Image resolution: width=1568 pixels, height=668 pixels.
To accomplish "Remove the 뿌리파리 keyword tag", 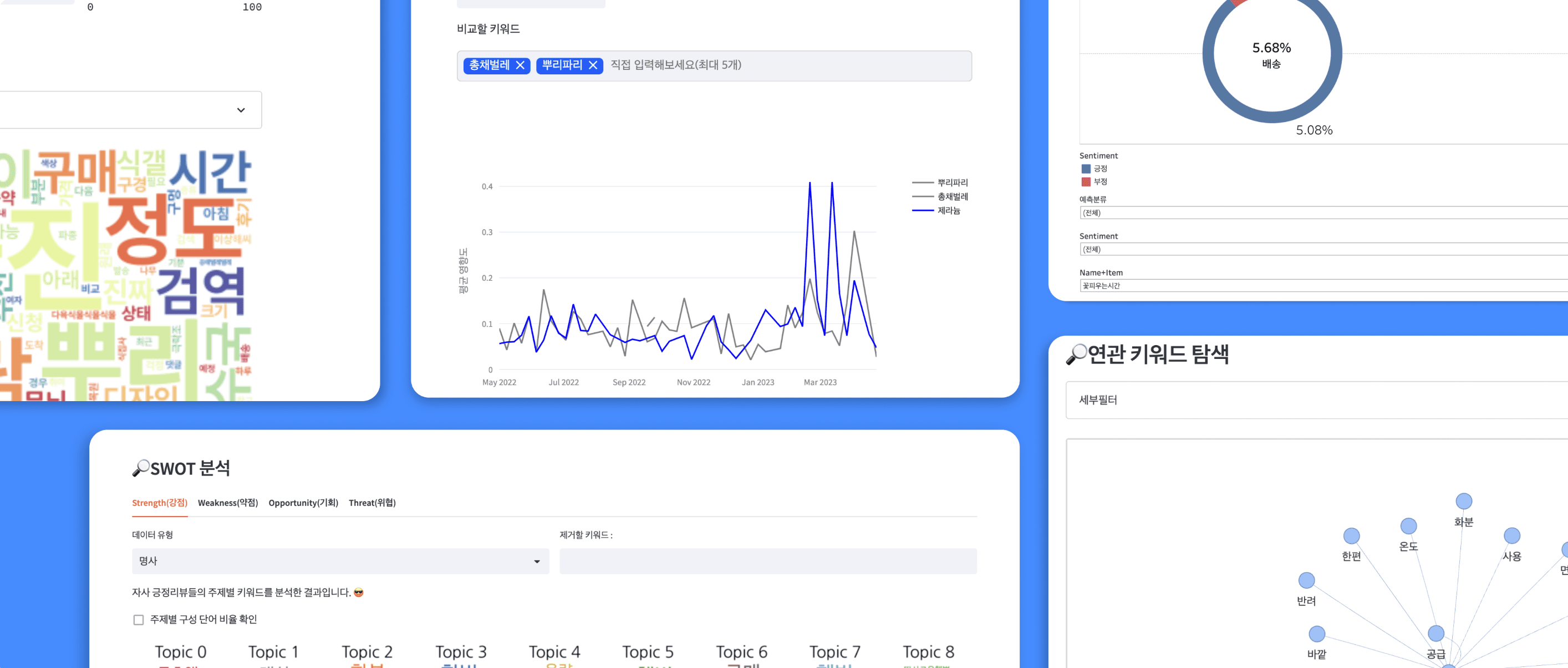I will (x=593, y=65).
